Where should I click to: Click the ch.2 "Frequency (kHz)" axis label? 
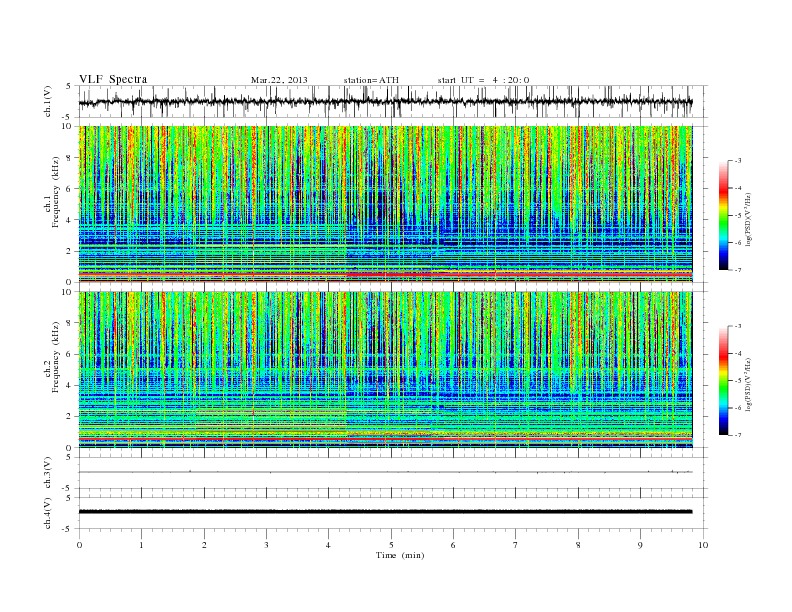pos(55,356)
